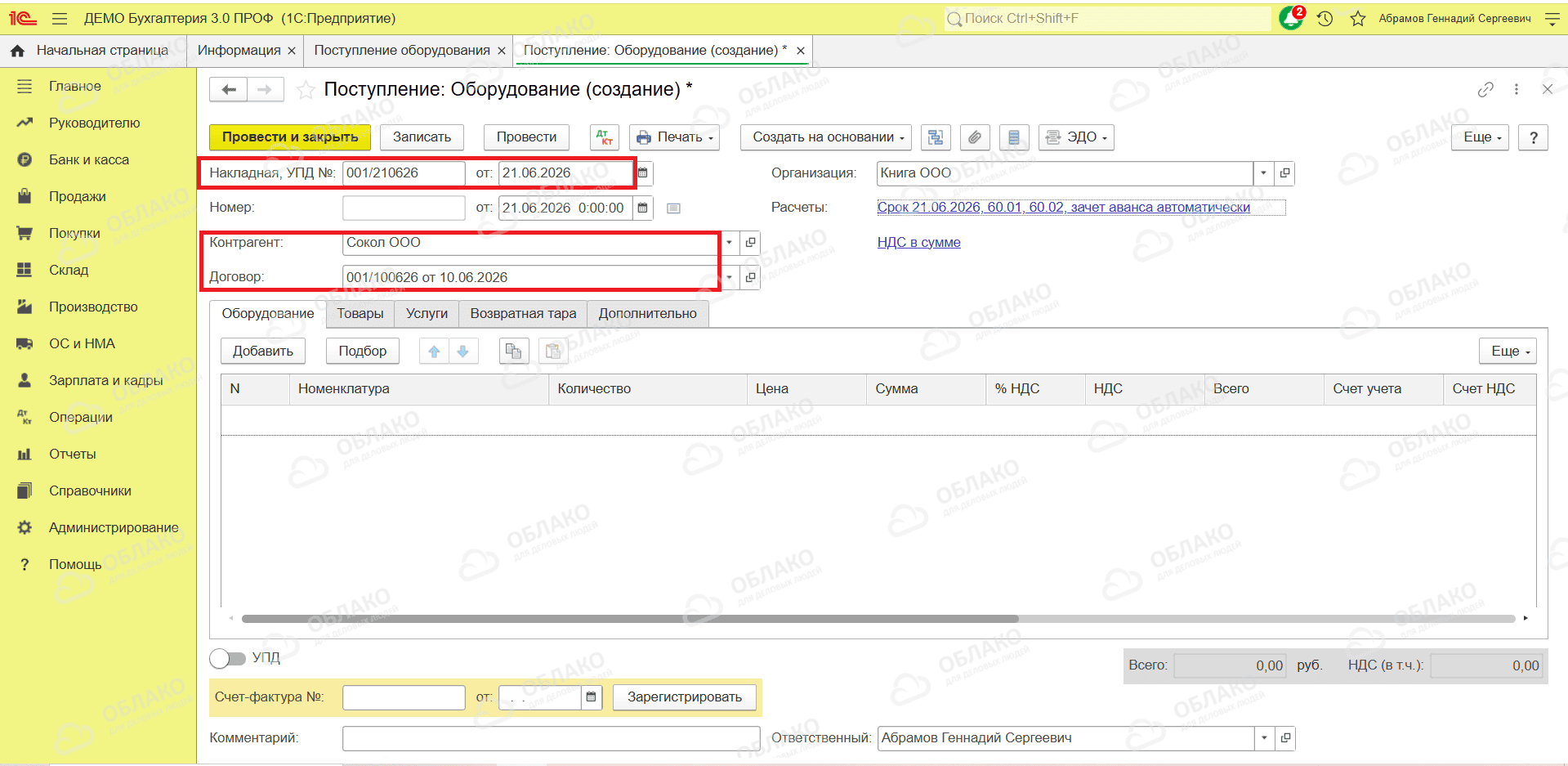Open service settings icon beside user name
1568x766 pixels.
pyautogui.click(x=1552, y=18)
